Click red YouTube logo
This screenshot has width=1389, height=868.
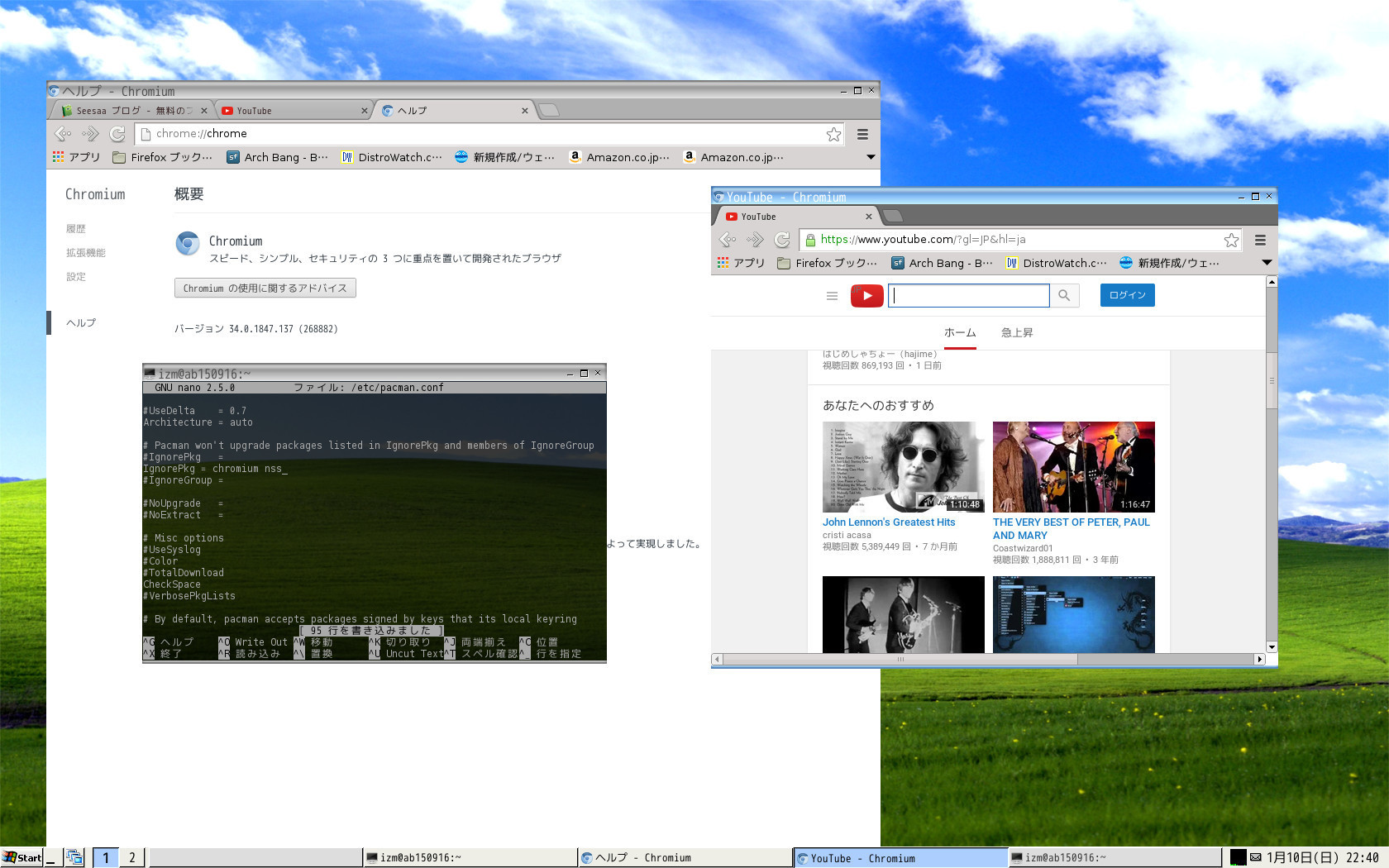point(866,295)
